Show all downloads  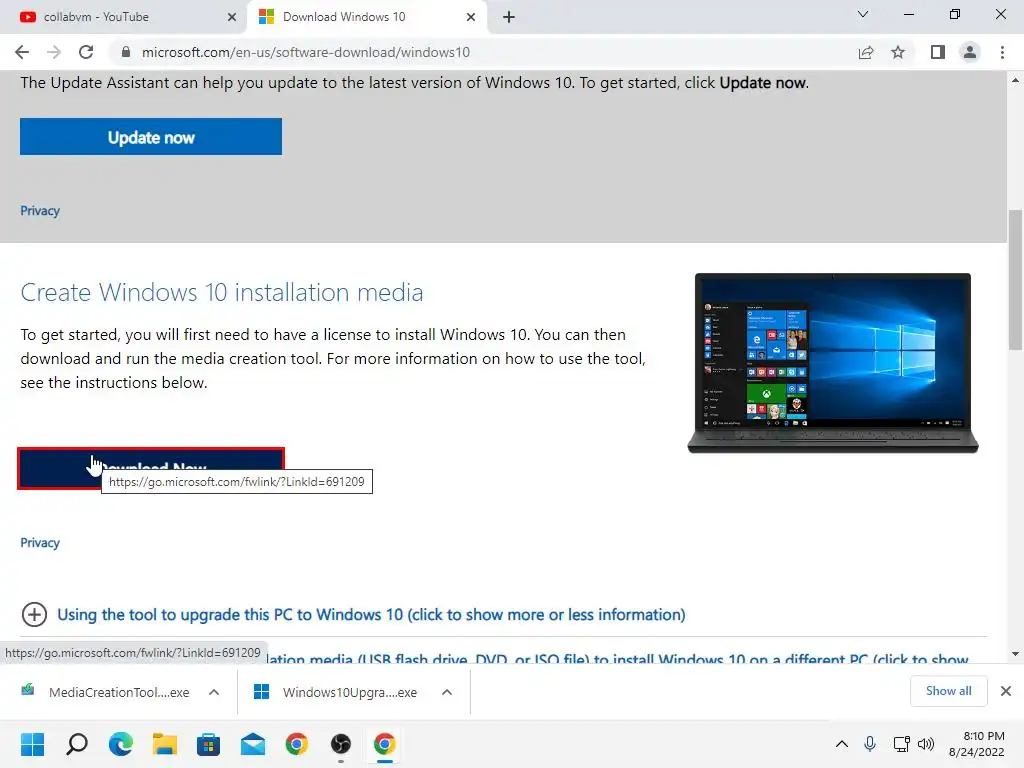point(948,691)
